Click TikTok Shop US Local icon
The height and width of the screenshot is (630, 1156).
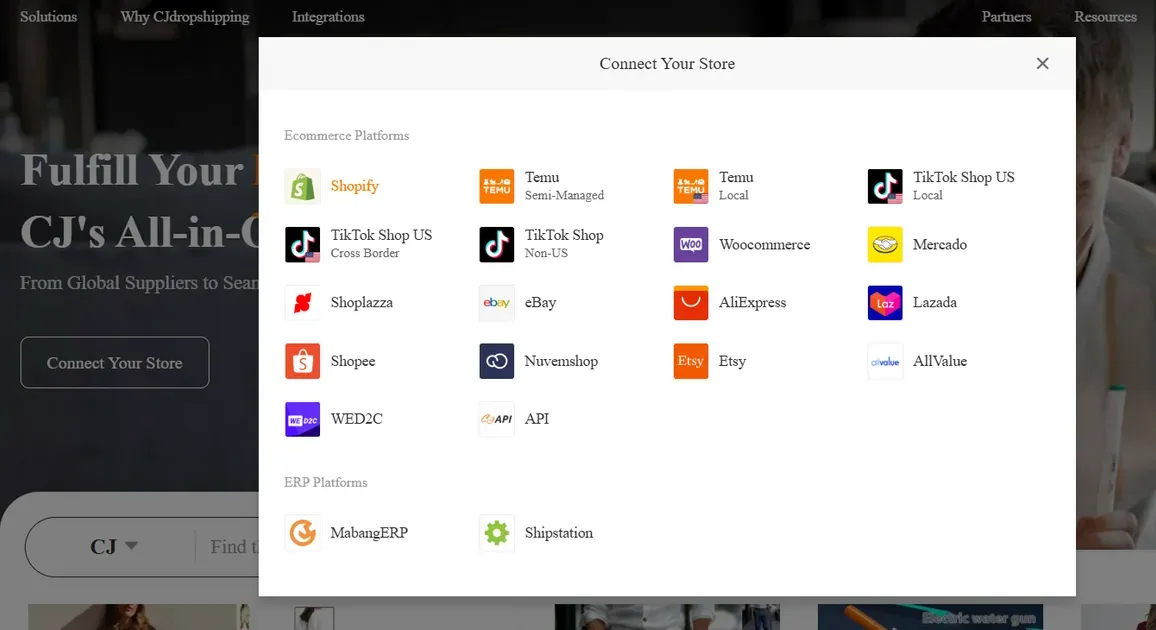pyautogui.click(x=885, y=186)
